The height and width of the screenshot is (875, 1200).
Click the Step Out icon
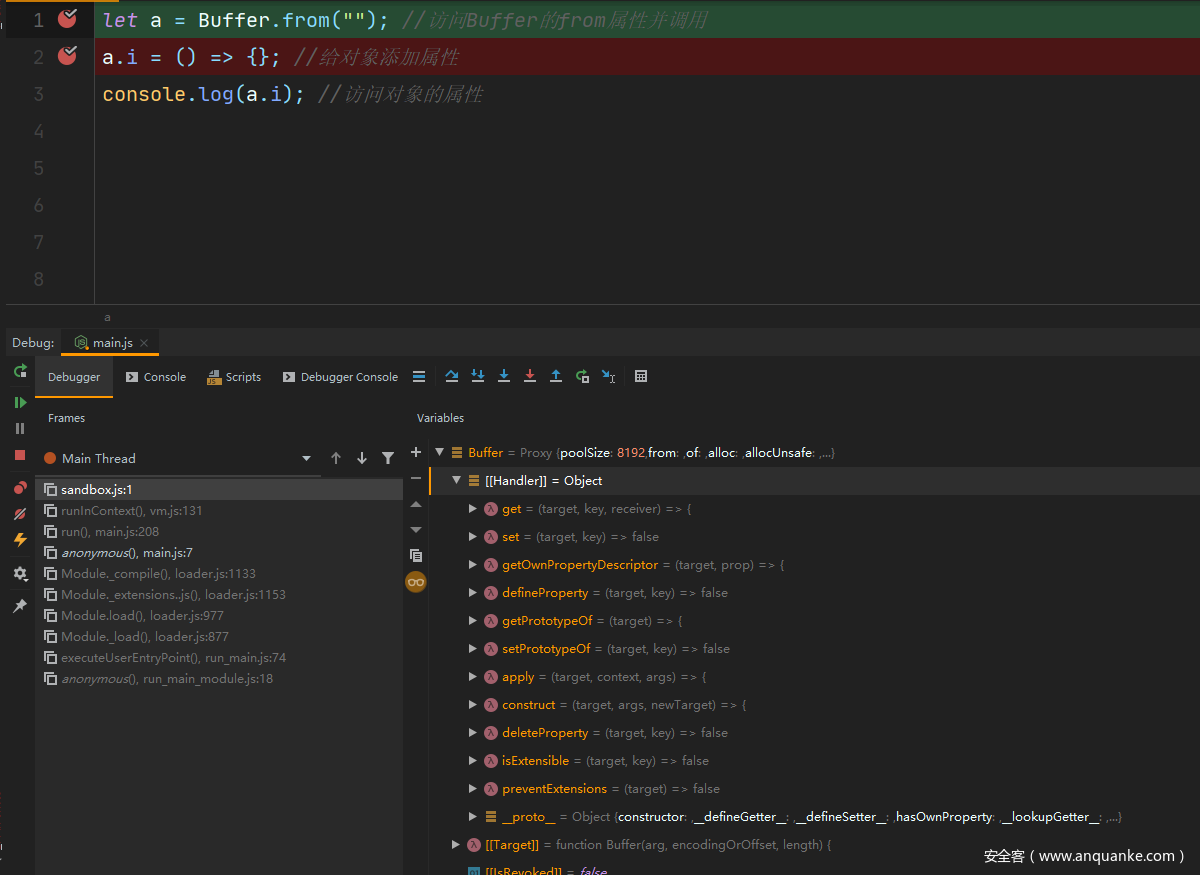pos(556,376)
